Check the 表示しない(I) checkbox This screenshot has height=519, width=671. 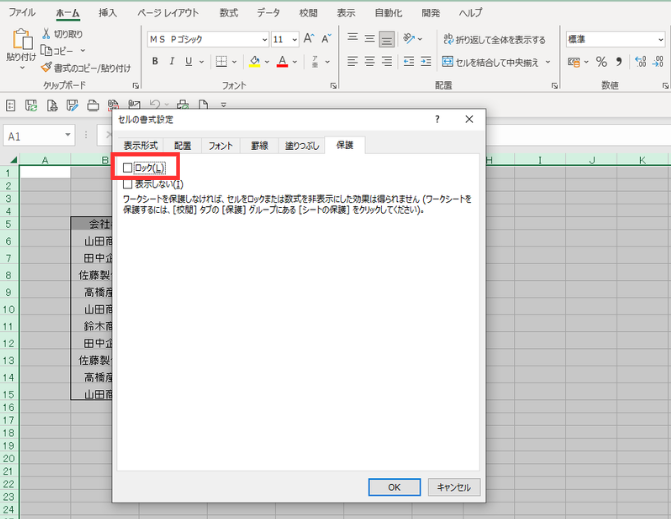[x=127, y=184]
